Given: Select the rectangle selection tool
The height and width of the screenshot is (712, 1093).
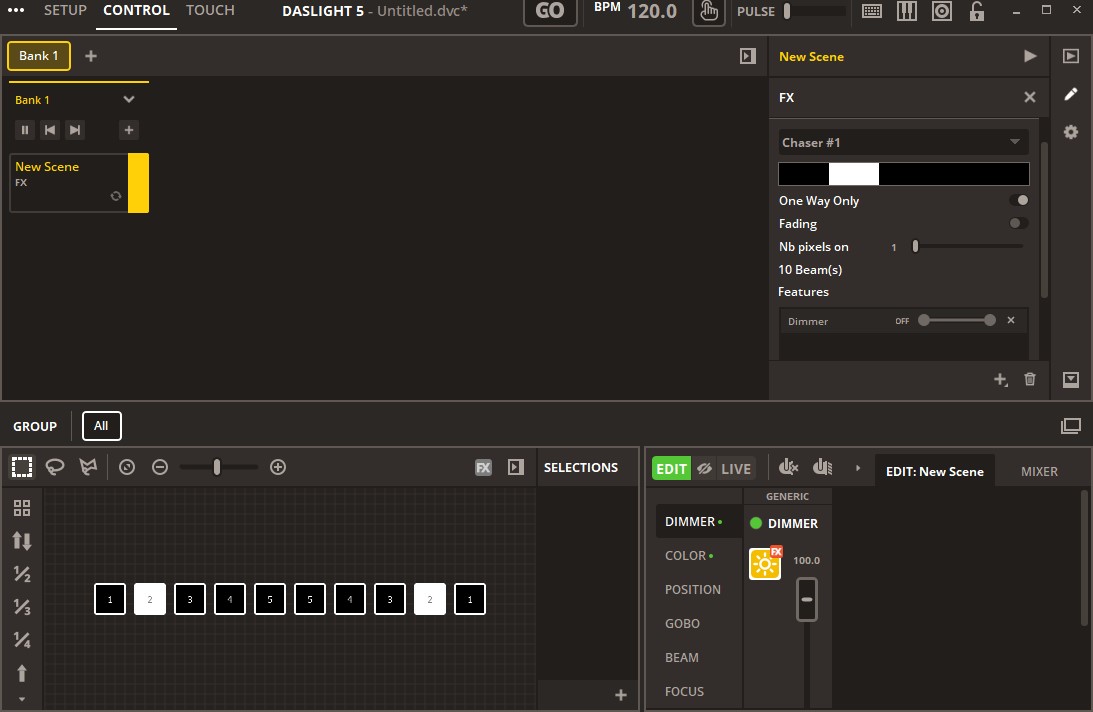Looking at the screenshot, I should point(22,467).
